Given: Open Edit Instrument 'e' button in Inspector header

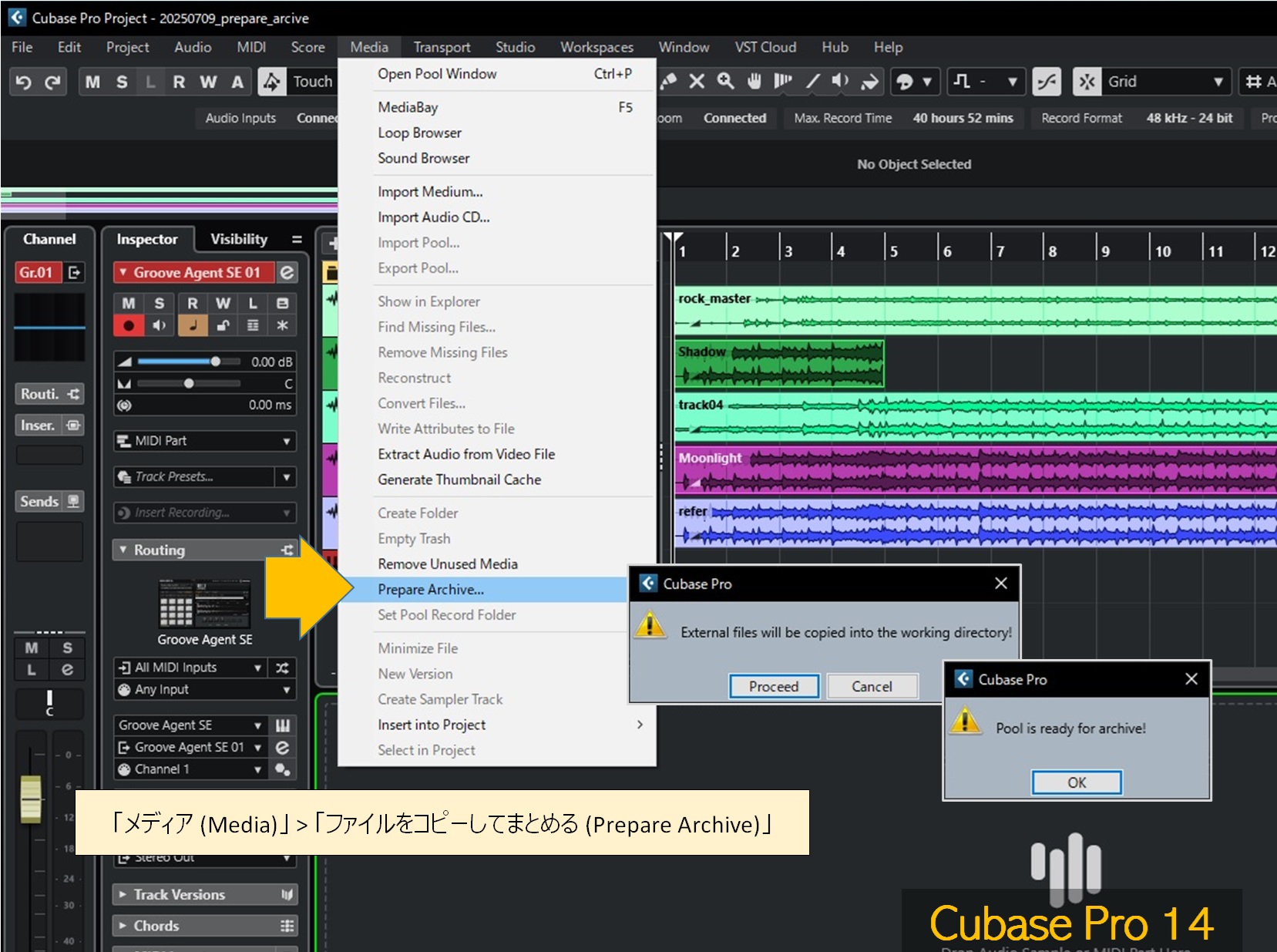Looking at the screenshot, I should (x=287, y=272).
